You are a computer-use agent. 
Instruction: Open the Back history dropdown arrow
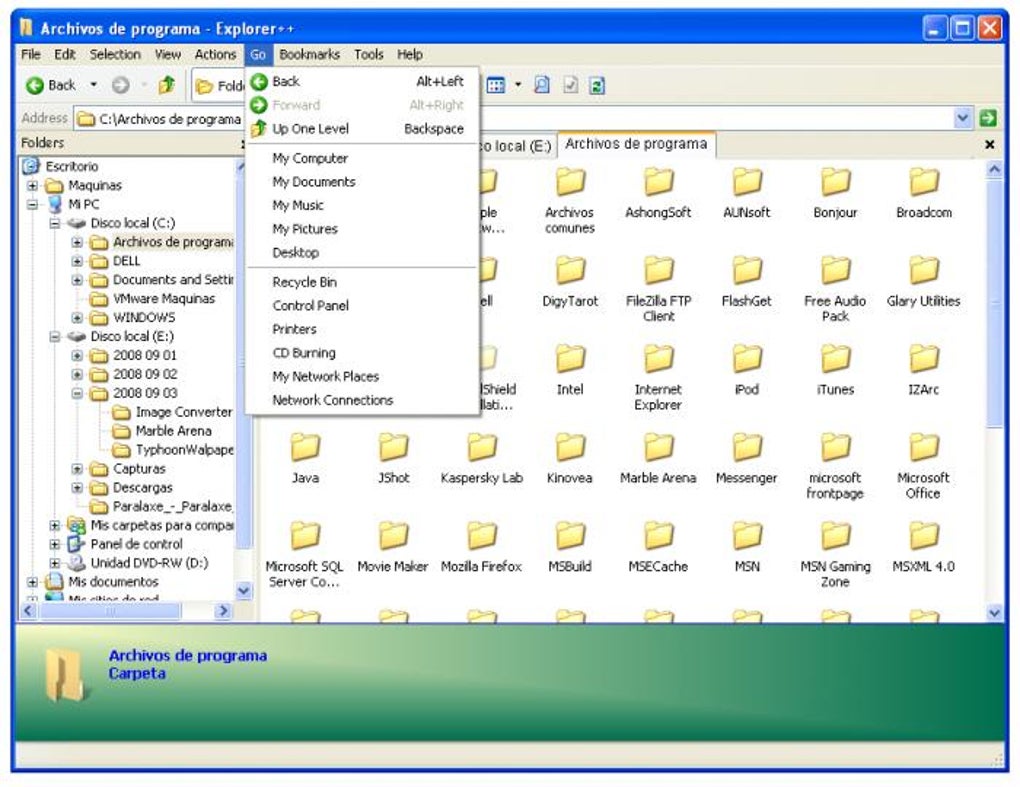(94, 85)
